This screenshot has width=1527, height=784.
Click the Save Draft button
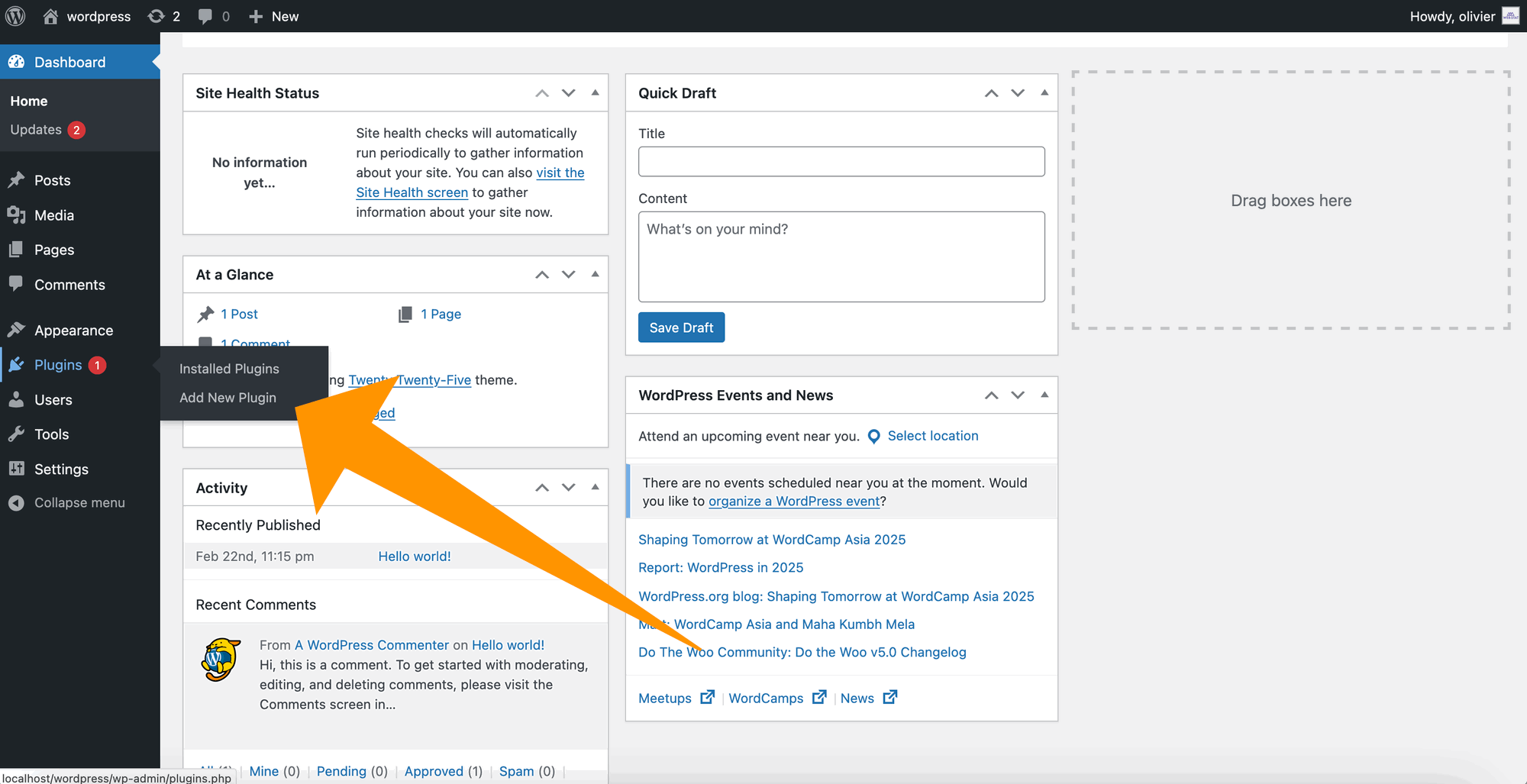pos(681,327)
